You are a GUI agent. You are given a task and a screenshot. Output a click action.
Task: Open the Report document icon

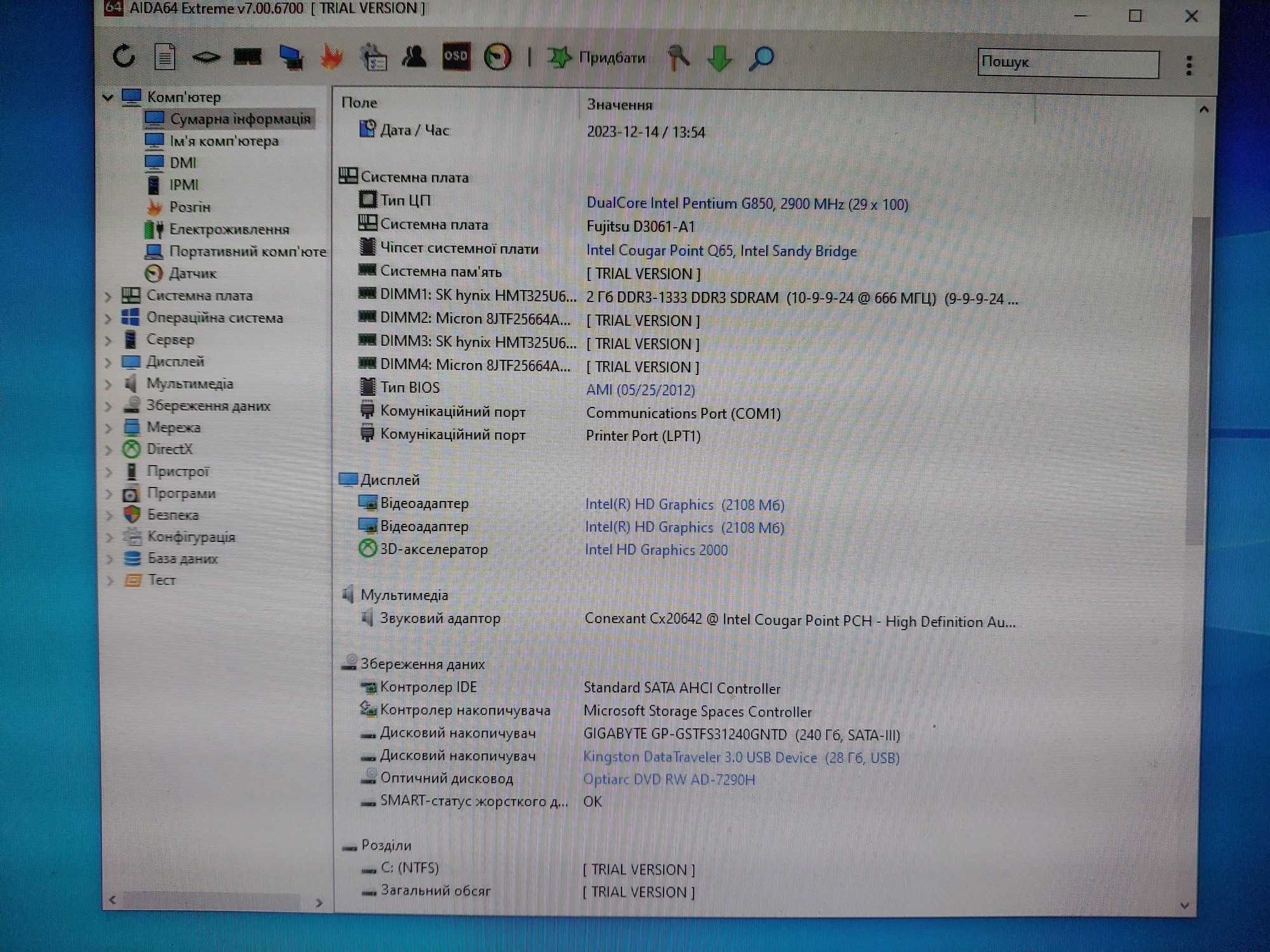click(x=165, y=57)
